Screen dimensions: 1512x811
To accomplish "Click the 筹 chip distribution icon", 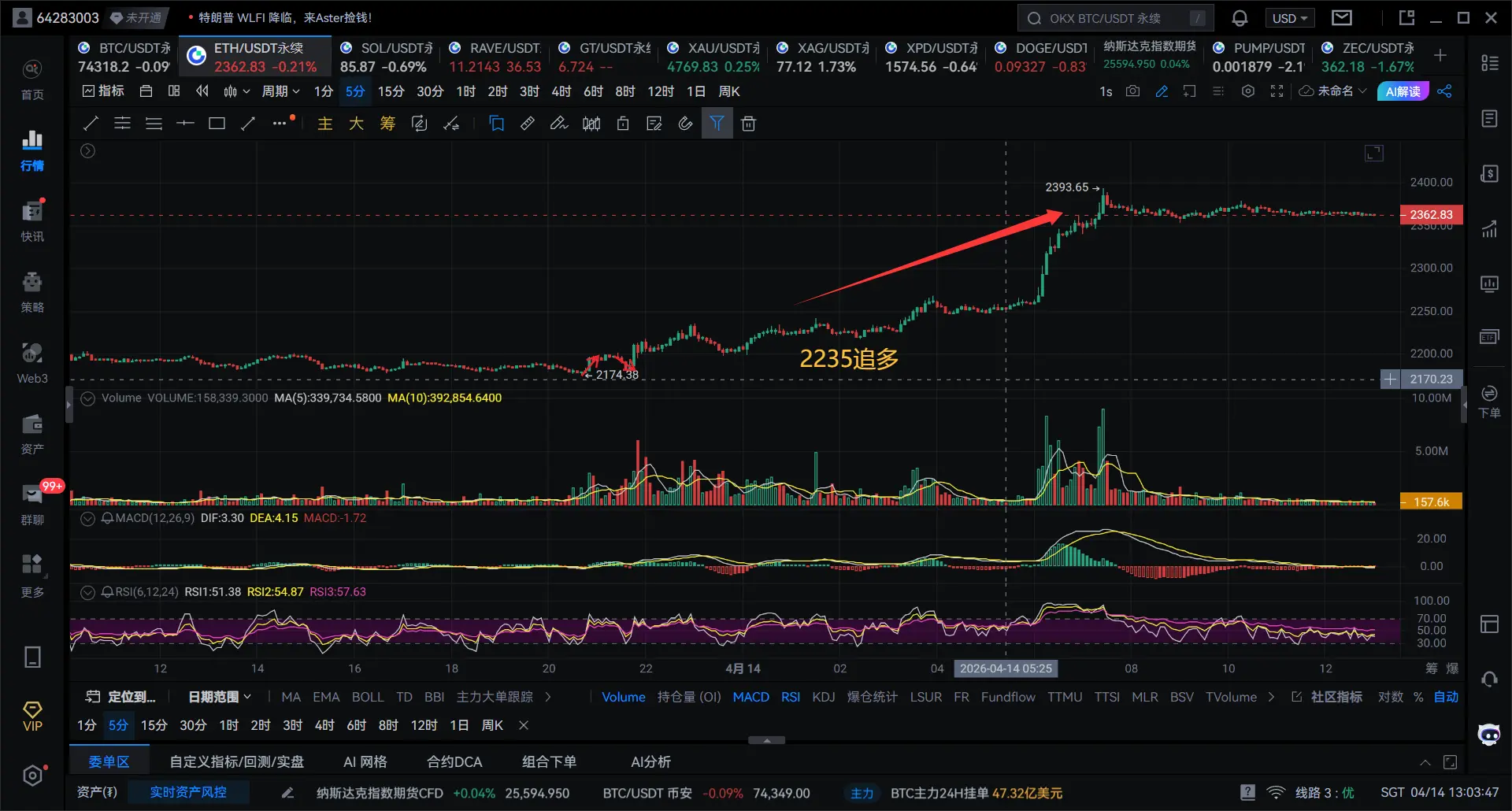I will (387, 124).
